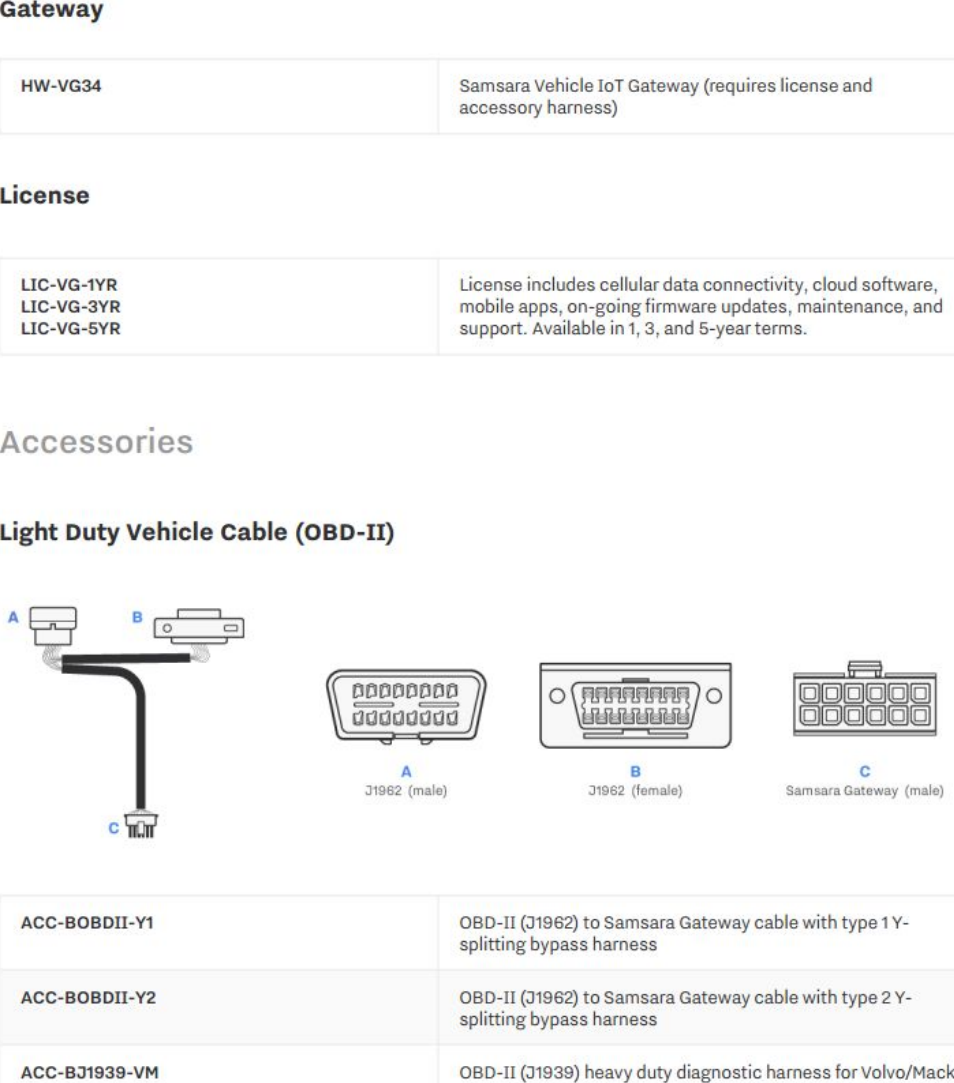Click the Samsara Vehicle IoT Gateway description
The width and height of the screenshot is (954, 1083).
pos(666,97)
